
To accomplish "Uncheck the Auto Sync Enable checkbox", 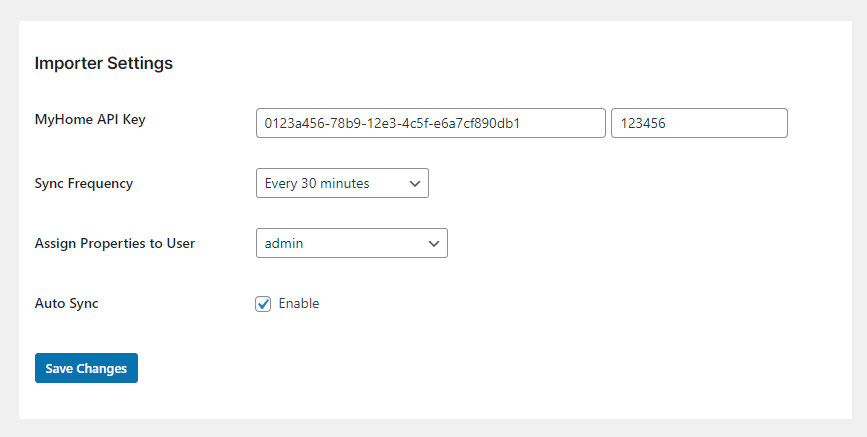I will 264,304.
